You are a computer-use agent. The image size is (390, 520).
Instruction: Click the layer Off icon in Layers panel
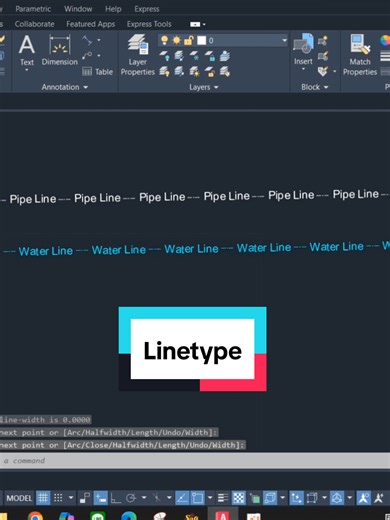(165, 56)
